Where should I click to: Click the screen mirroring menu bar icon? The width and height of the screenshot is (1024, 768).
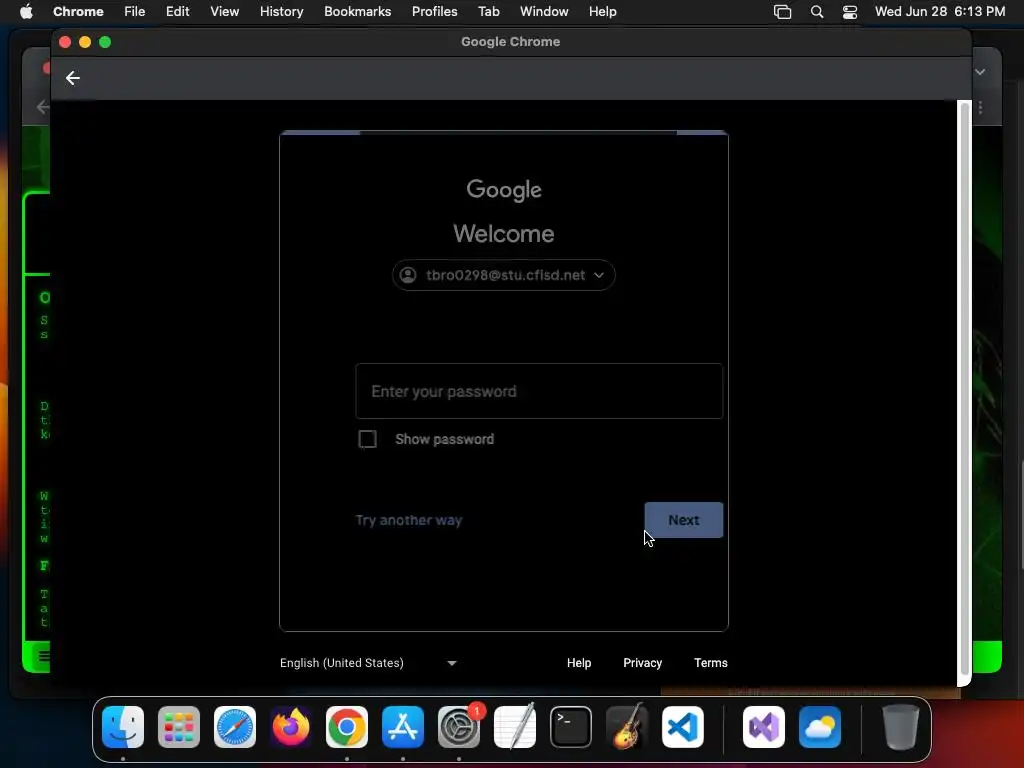(782, 12)
